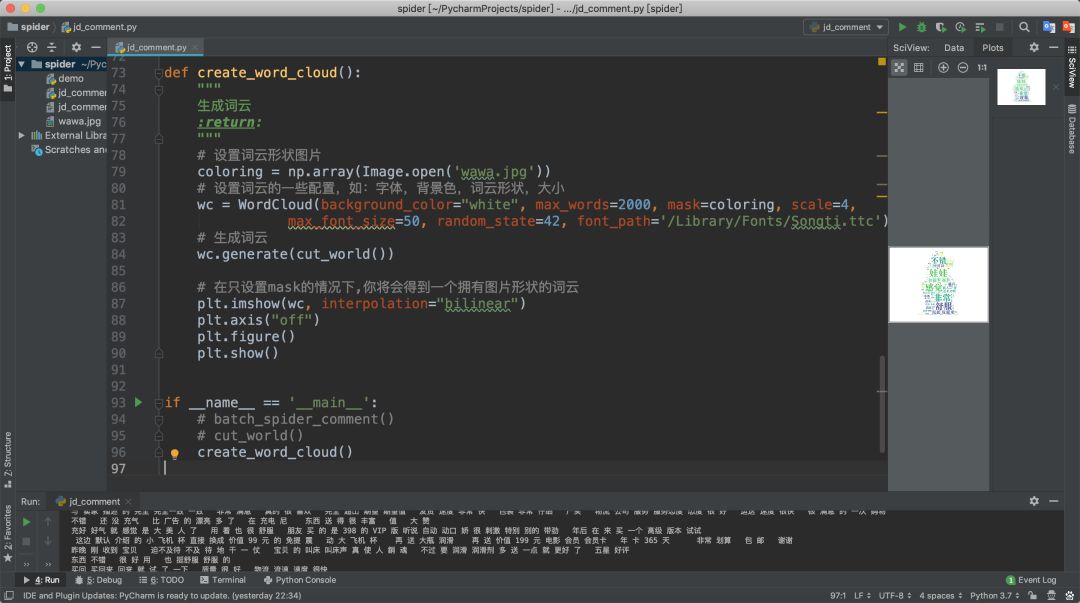Run with coverage icon in toolbar
The height and width of the screenshot is (603, 1080).
(941, 27)
